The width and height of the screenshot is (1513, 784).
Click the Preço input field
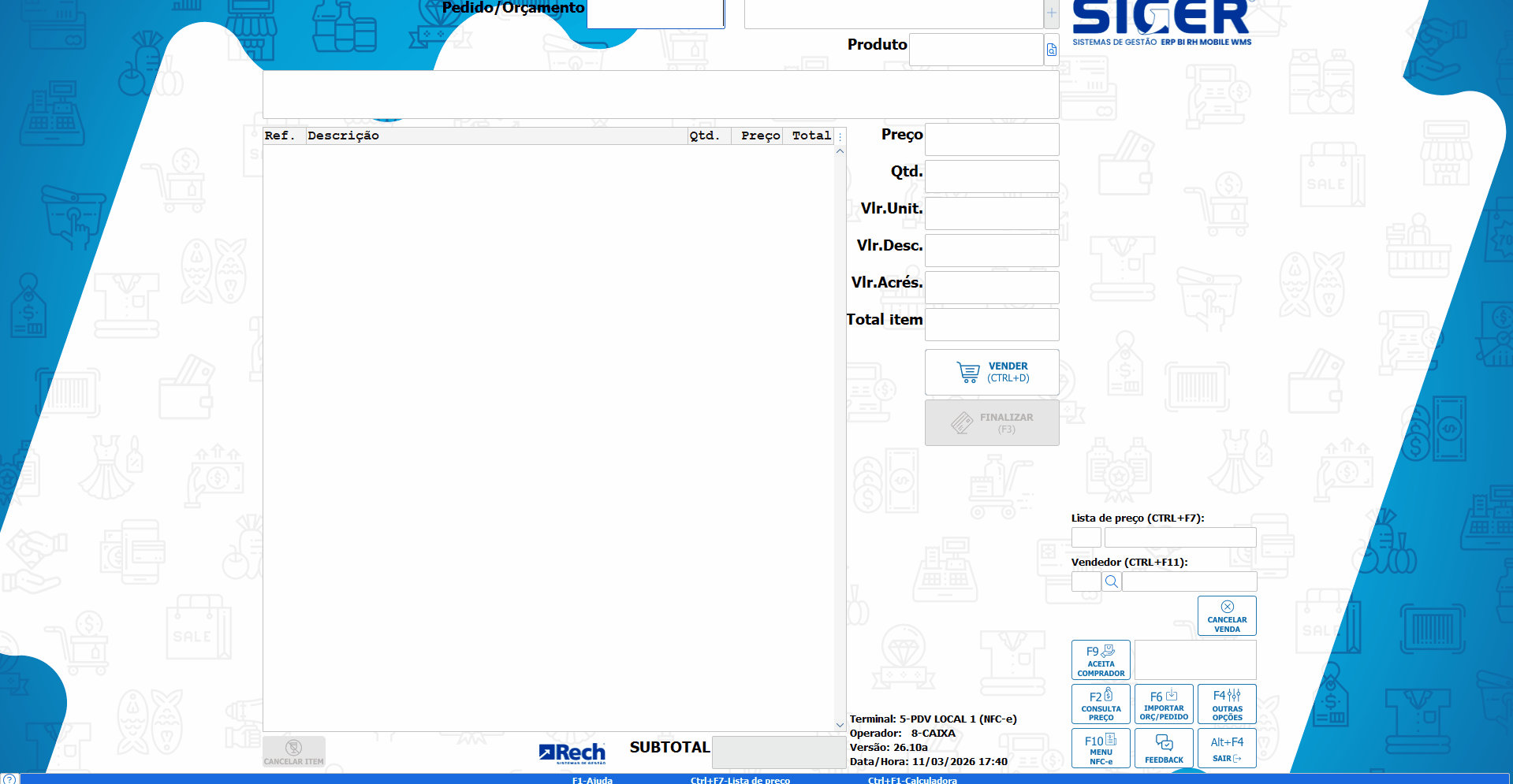coord(992,139)
